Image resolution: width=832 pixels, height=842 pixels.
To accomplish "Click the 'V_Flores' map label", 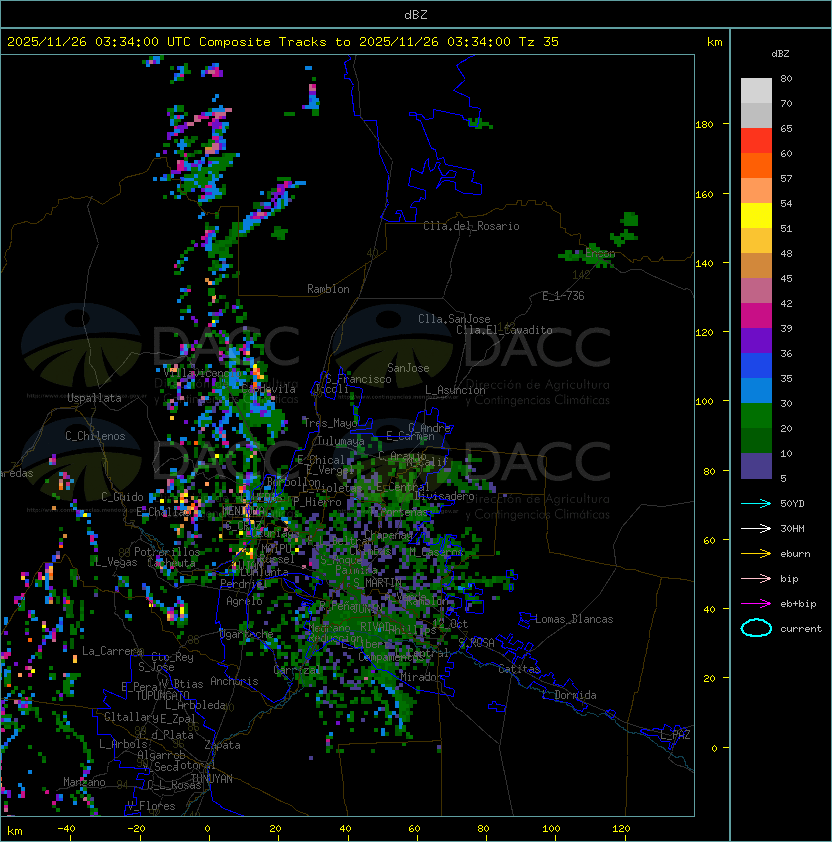I will [151, 806].
